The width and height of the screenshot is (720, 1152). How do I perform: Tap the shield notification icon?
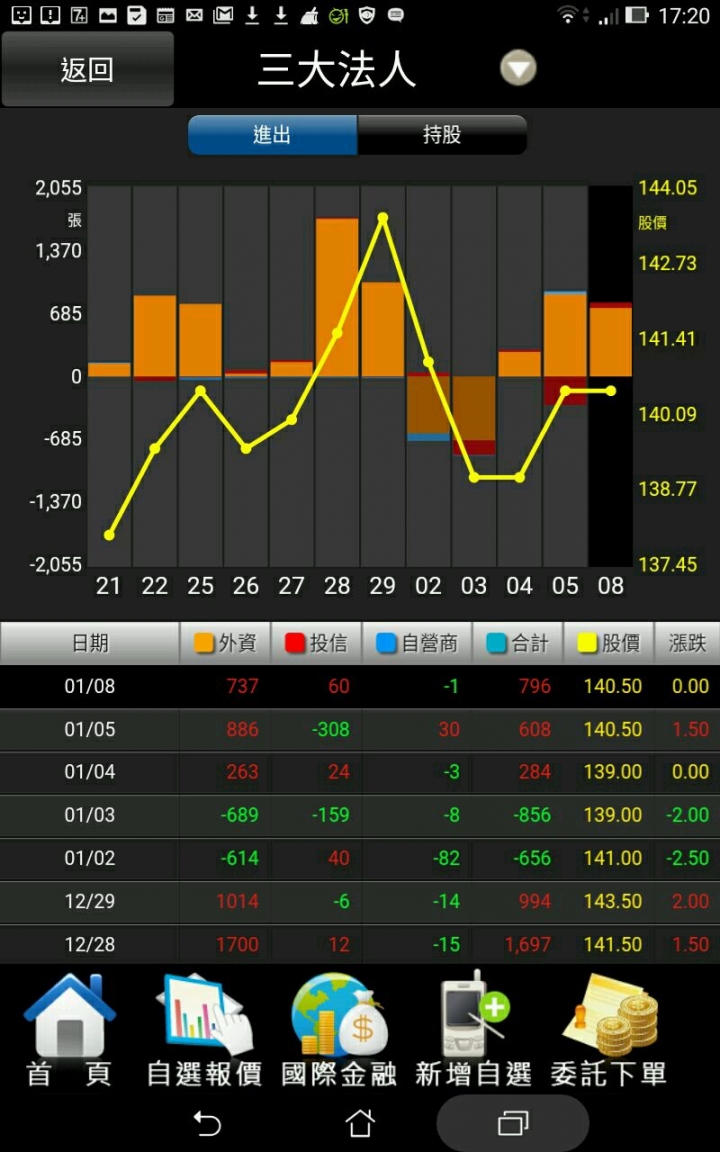367,15
